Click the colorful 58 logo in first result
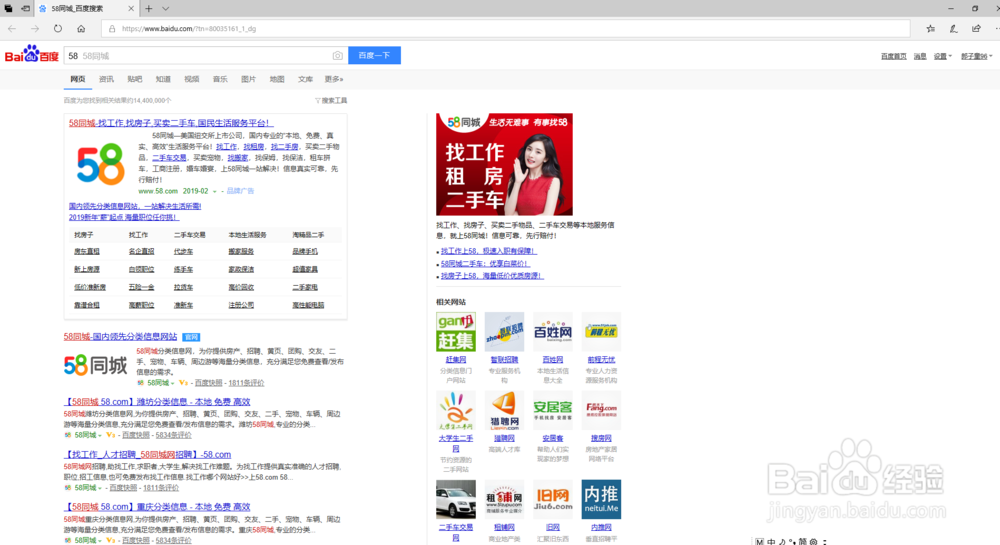 click(100, 164)
